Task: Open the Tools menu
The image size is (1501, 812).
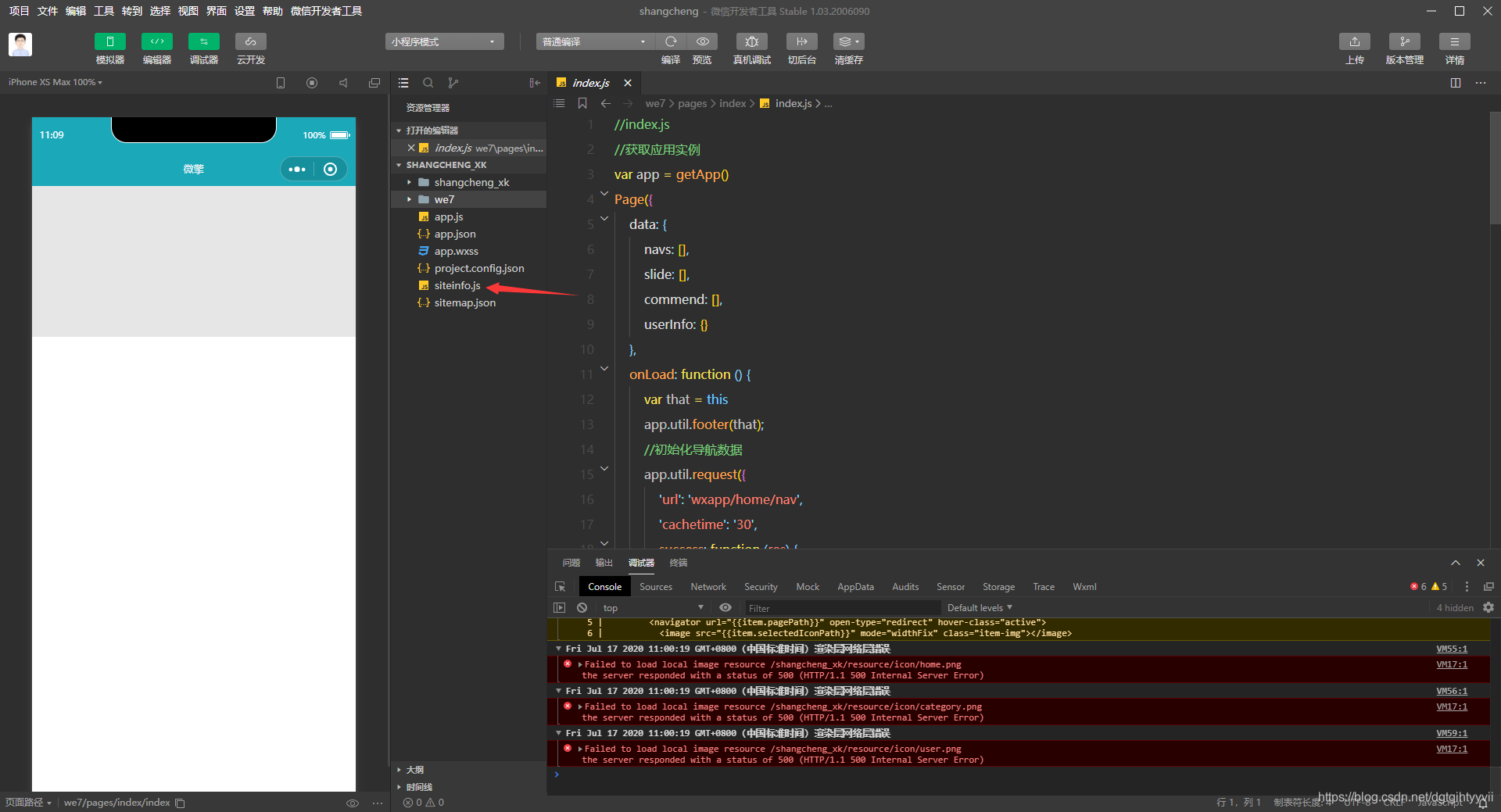Action: [x=104, y=11]
